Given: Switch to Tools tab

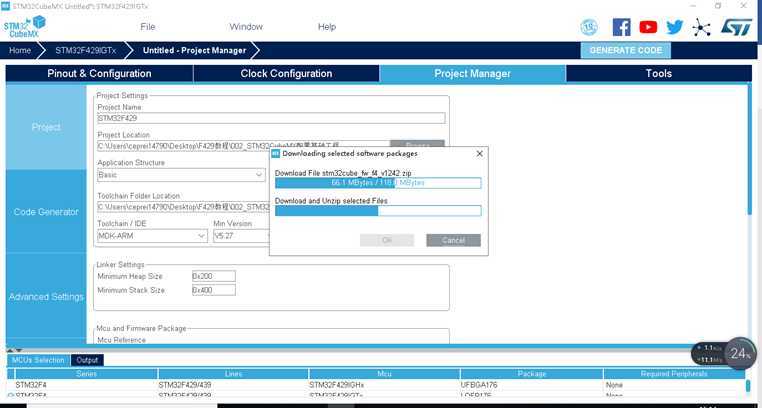Looking at the screenshot, I should click(x=658, y=74).
